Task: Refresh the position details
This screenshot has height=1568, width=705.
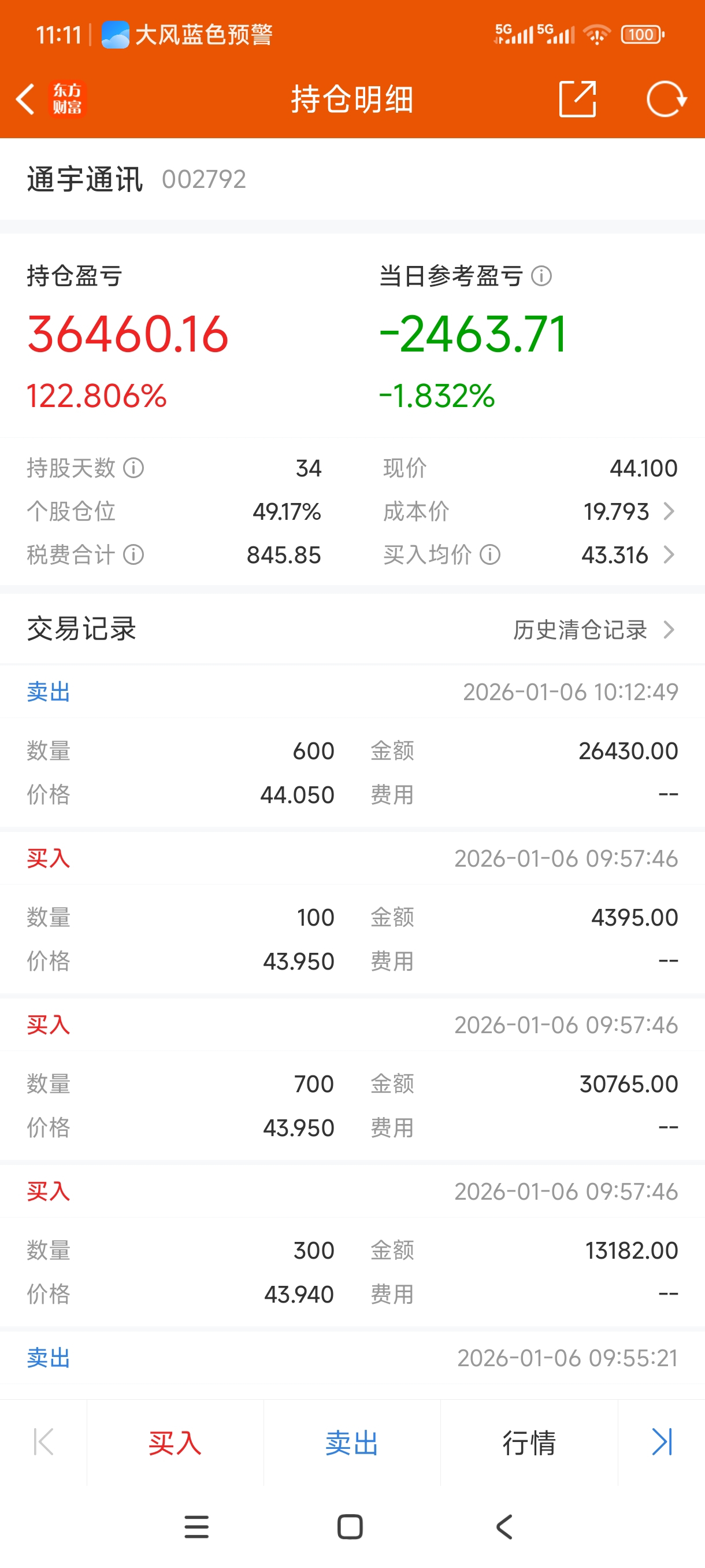Action: [x=666, y=99]
